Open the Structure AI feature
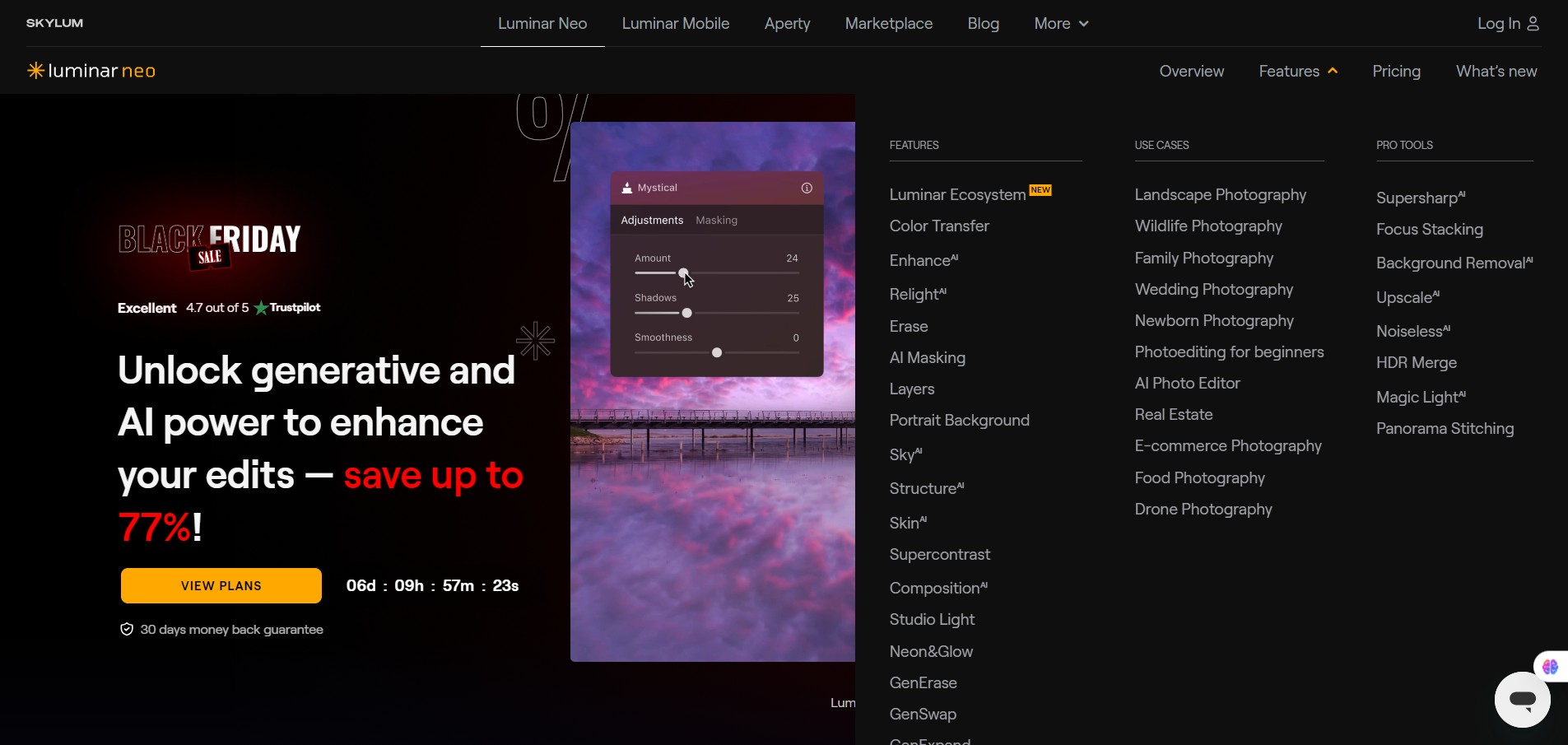 pyautogui.click(x=927, y=488)
